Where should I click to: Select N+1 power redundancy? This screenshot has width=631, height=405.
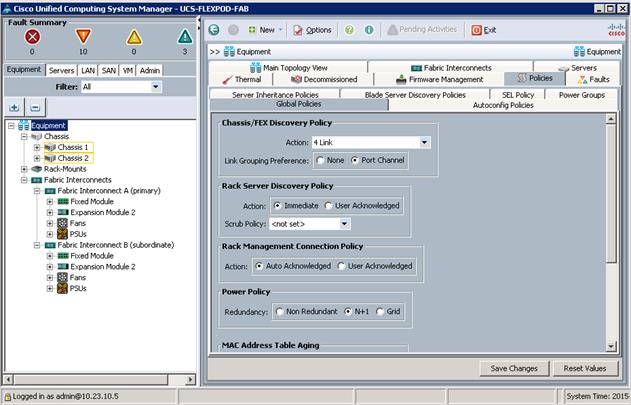click(x=348, y=312)
